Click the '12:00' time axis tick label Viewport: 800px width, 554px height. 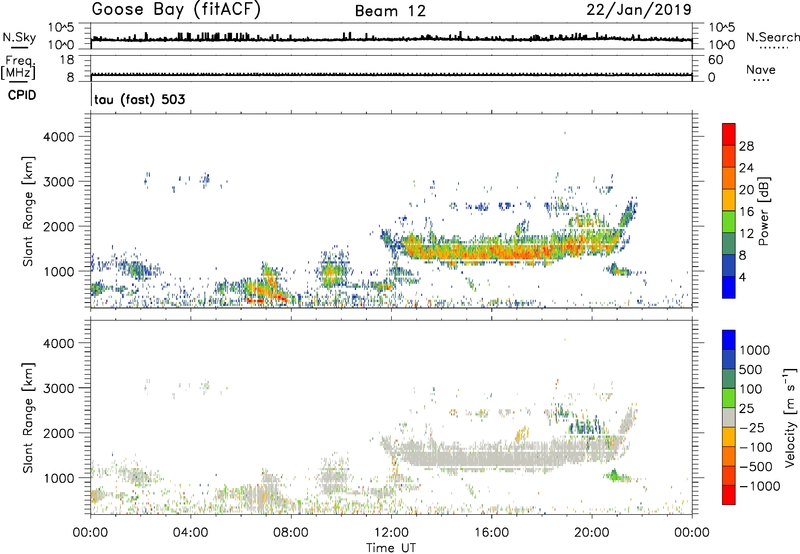(x=391, y=533)
